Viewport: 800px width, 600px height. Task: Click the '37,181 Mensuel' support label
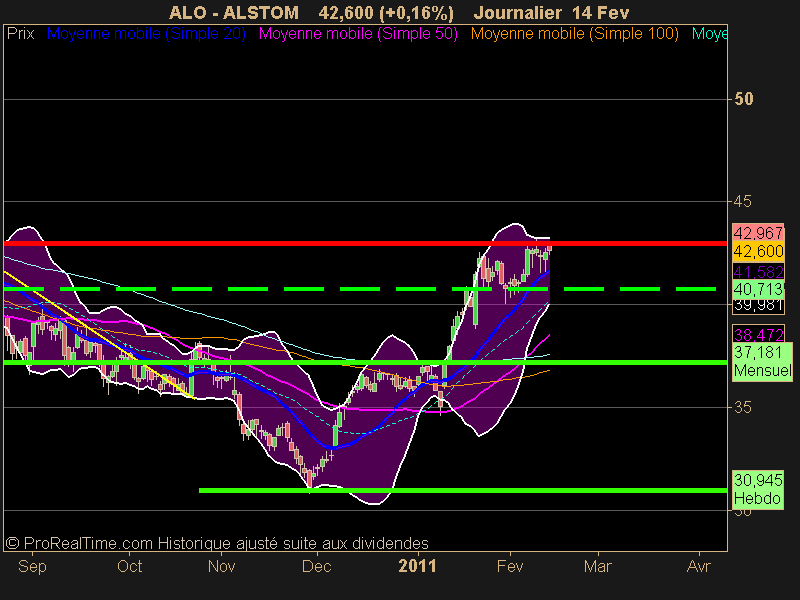click(x=762, y=362)
